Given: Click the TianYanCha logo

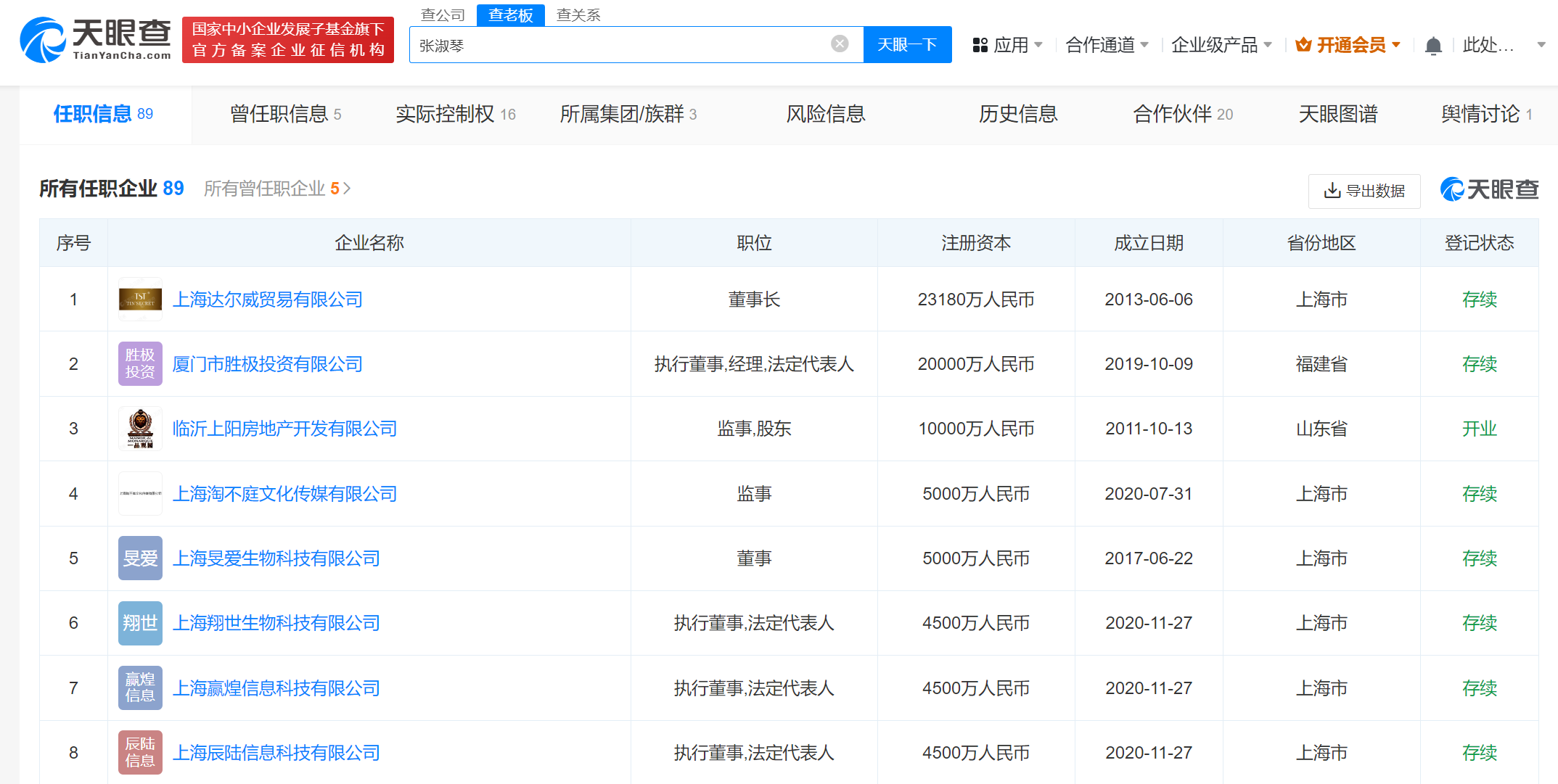Looking at the screenshot, I should [x=96, y=40].
